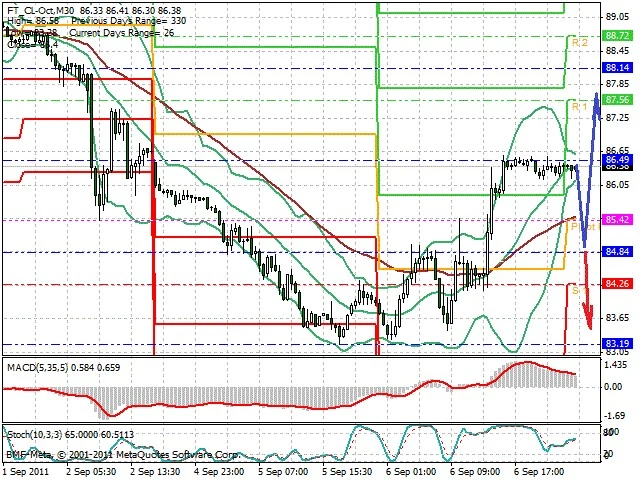Click the 2 Sep 13:30 time marker
The width and height of the screenshot is (640, 480).
coord(156,472)
